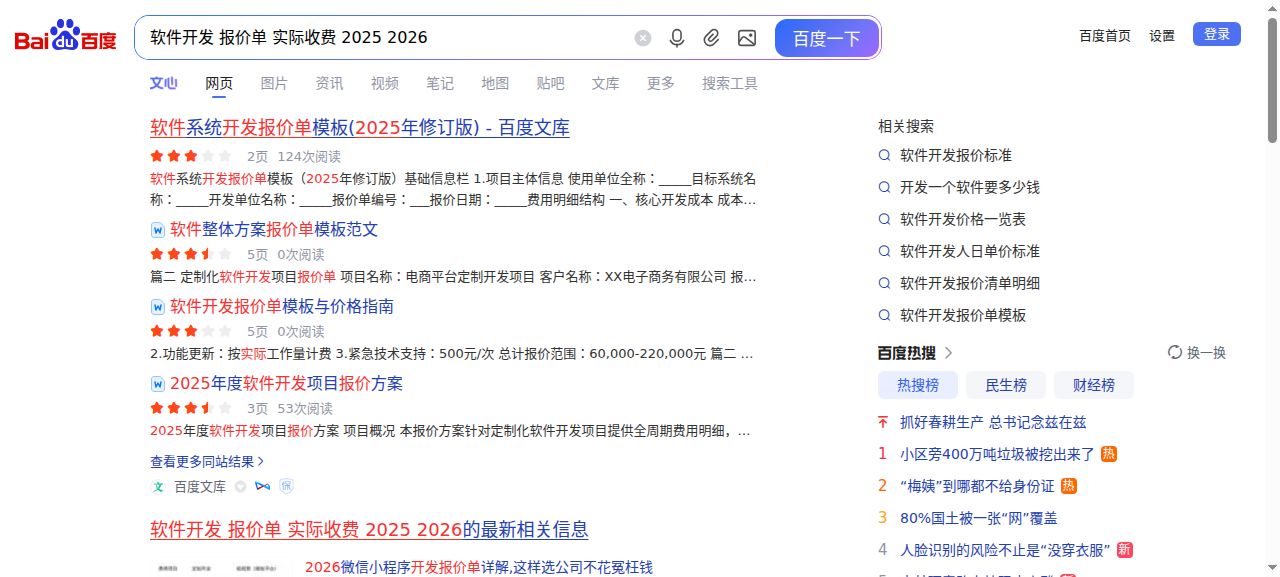Expand 查看更多同站结果

[207, 462]
